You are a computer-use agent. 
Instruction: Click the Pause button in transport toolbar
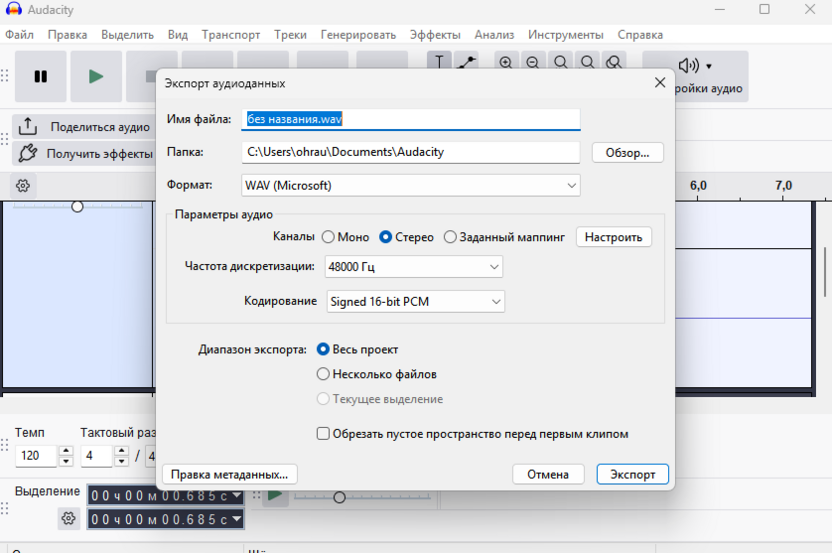pyautogui.click(x=40, y=76)
